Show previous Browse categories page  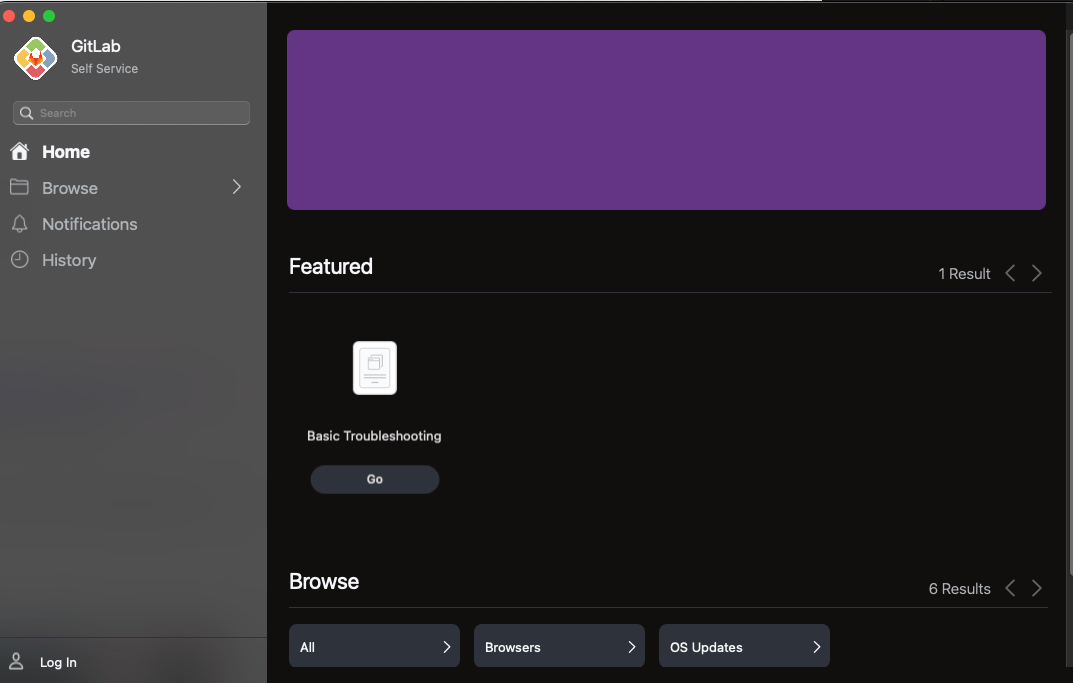(1010, 588)
